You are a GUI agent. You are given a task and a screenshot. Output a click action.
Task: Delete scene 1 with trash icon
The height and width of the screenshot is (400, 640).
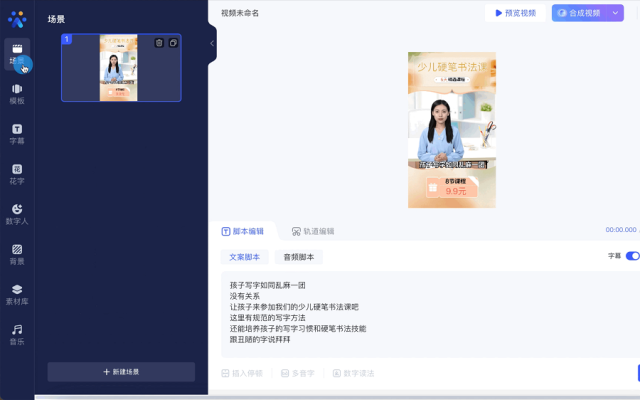(x=159, y=43)
